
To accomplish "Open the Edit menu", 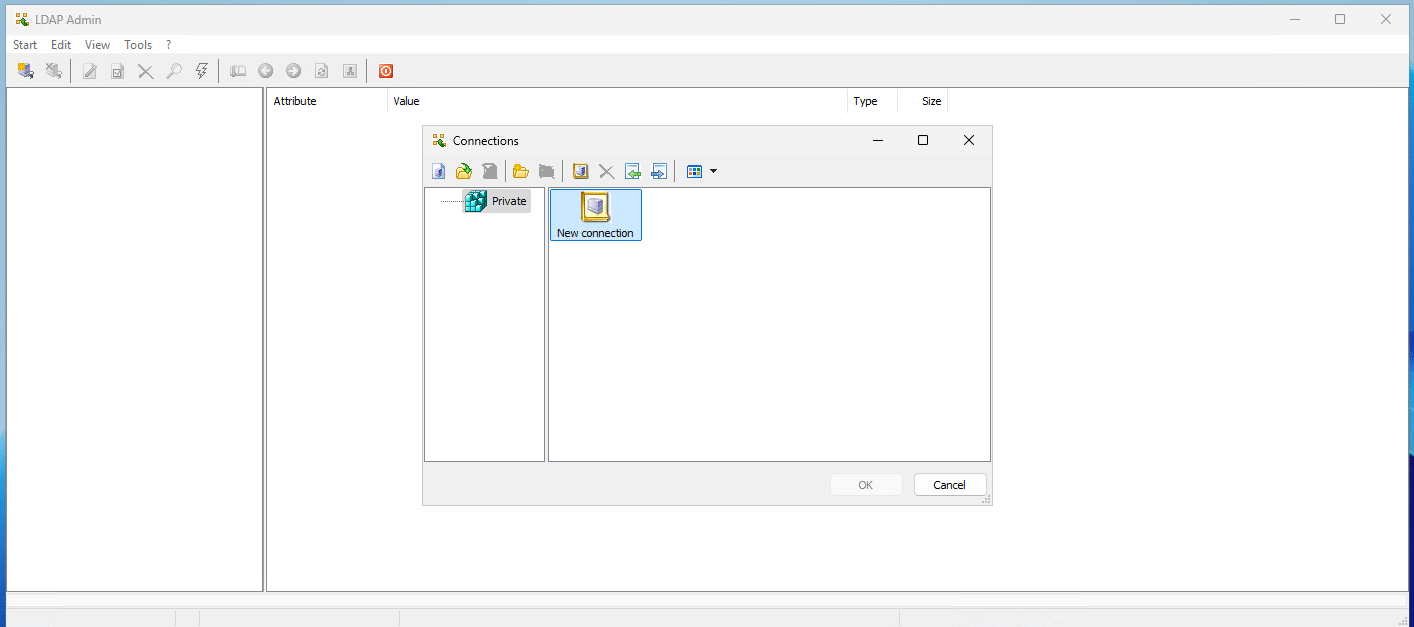I will tap(61, 45).
